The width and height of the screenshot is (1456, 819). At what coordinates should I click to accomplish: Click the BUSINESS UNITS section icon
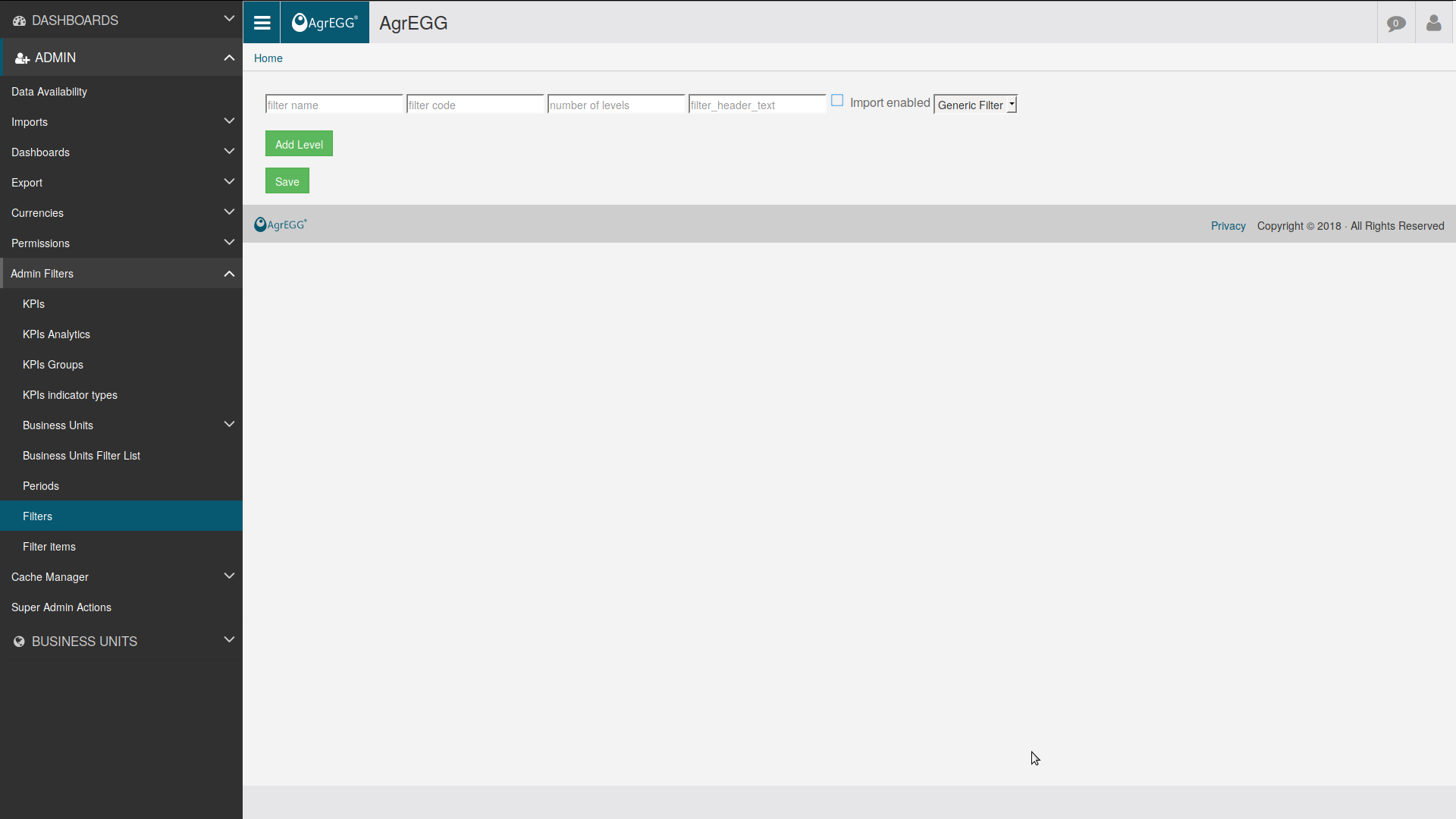tap(19, 641)
